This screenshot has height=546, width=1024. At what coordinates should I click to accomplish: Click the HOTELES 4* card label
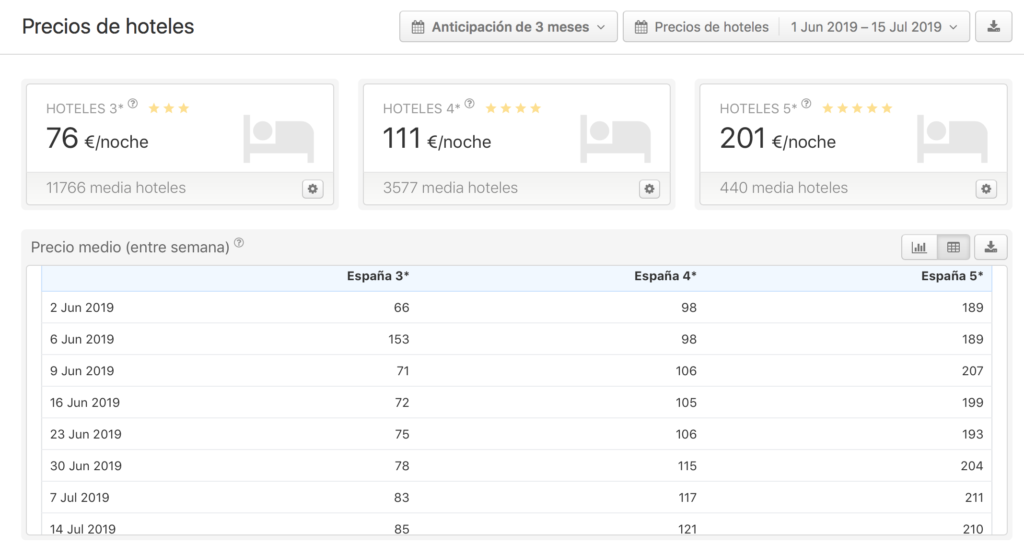tap(421, 109)
